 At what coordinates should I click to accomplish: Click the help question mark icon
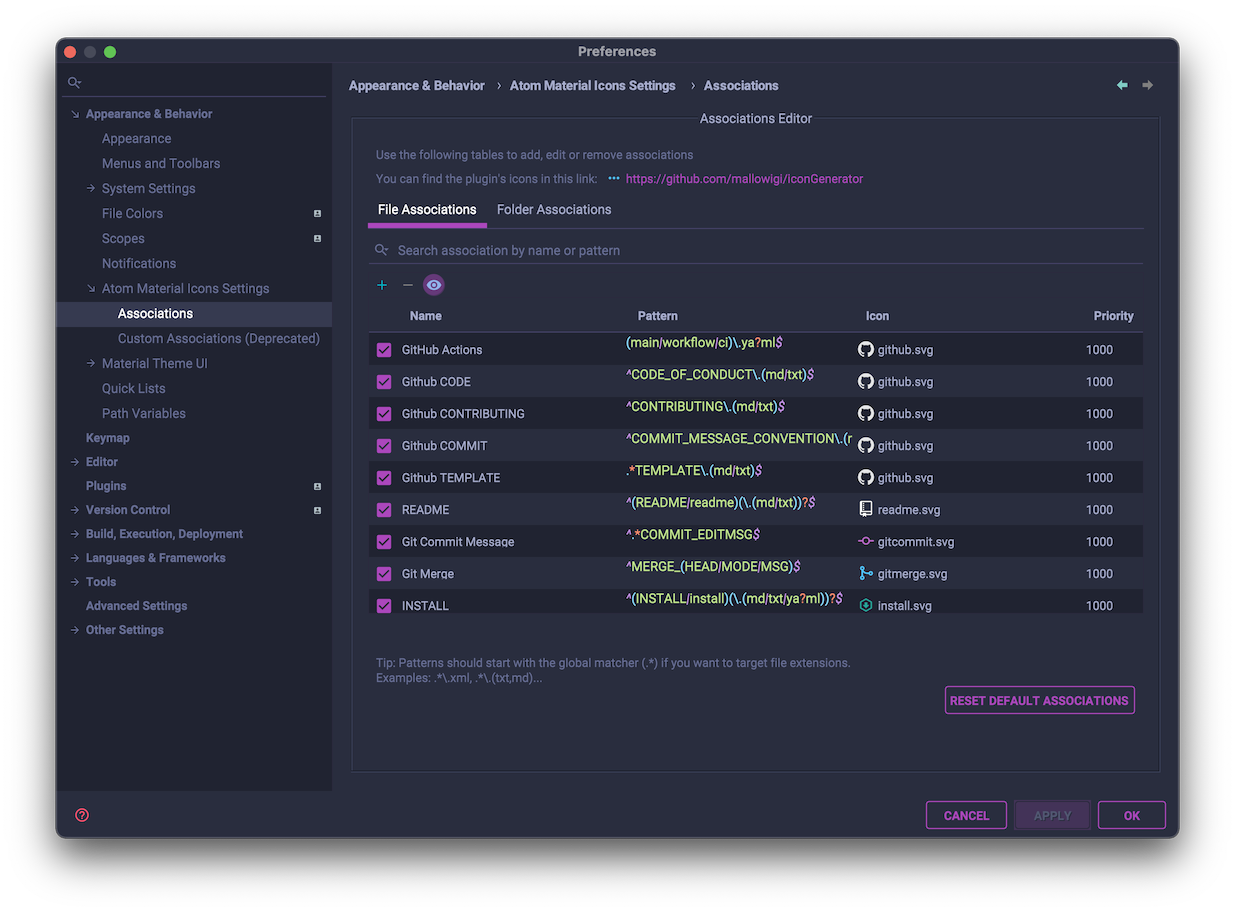81,814
